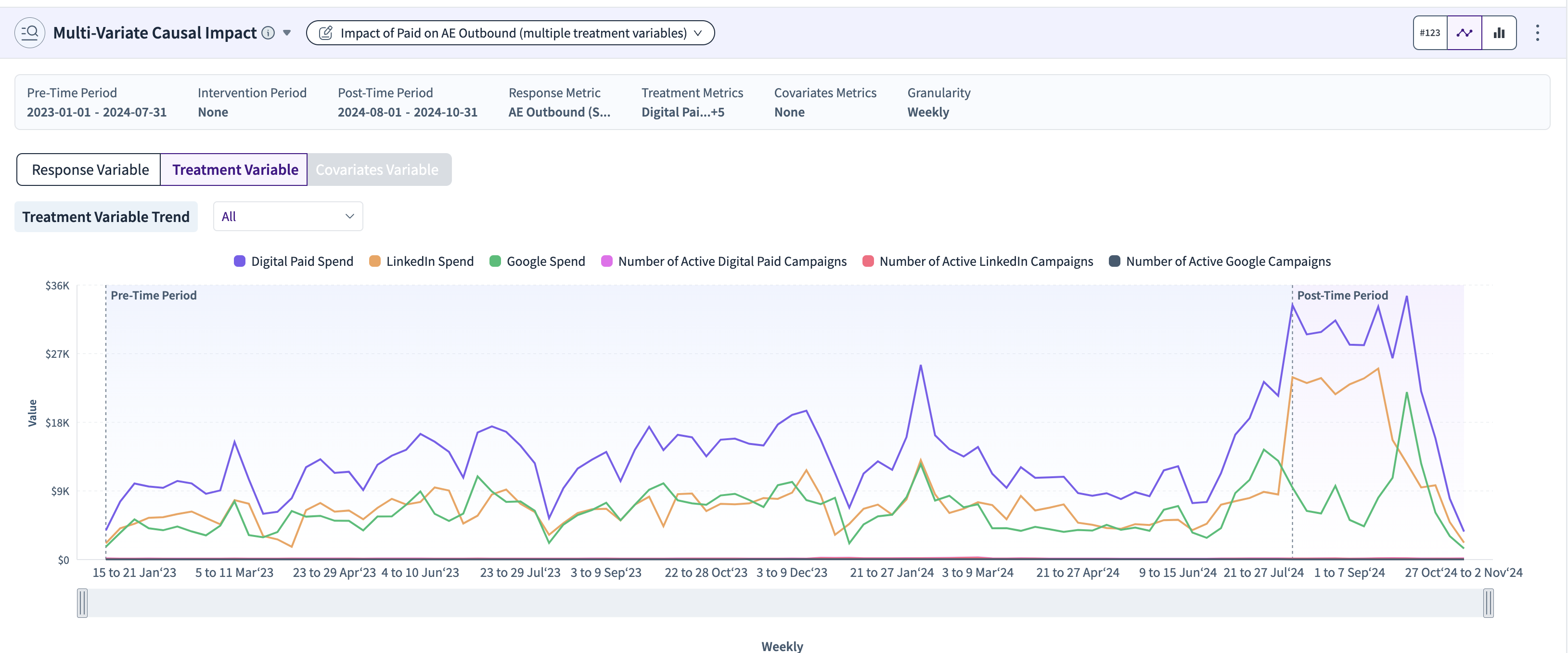Click the search list icon beside title

tap(29, 33)
